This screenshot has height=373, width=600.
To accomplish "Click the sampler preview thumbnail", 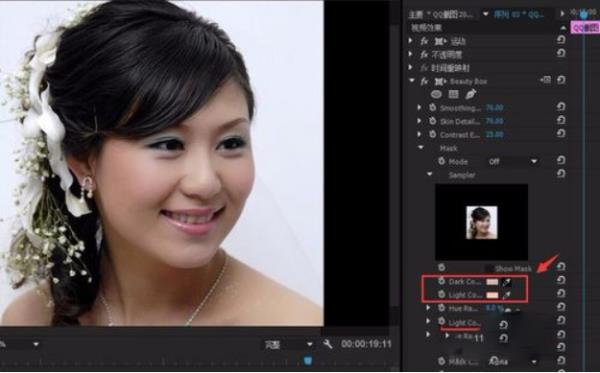I will point(481,222).
